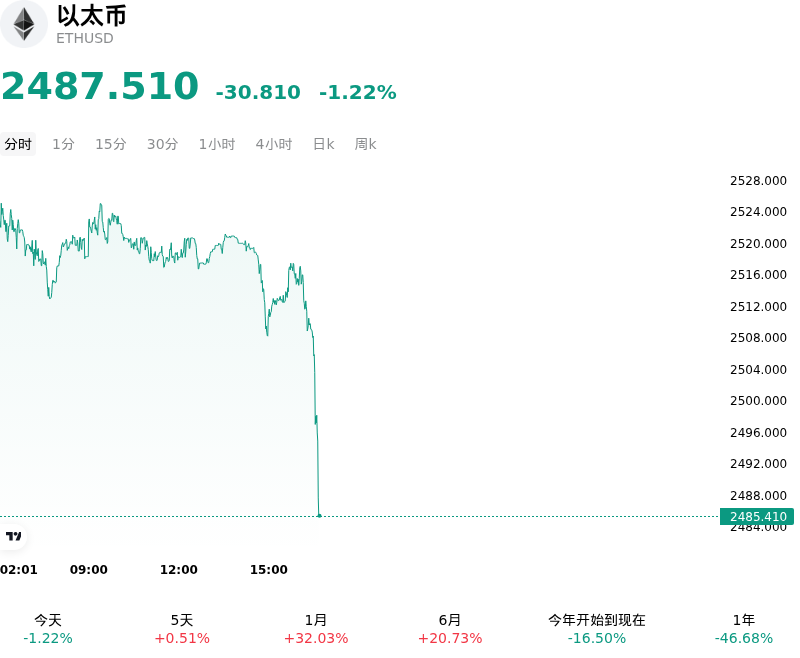The image size is (800, 658).
Task: Open the TradingView logo badge
Action: point(13,536)
